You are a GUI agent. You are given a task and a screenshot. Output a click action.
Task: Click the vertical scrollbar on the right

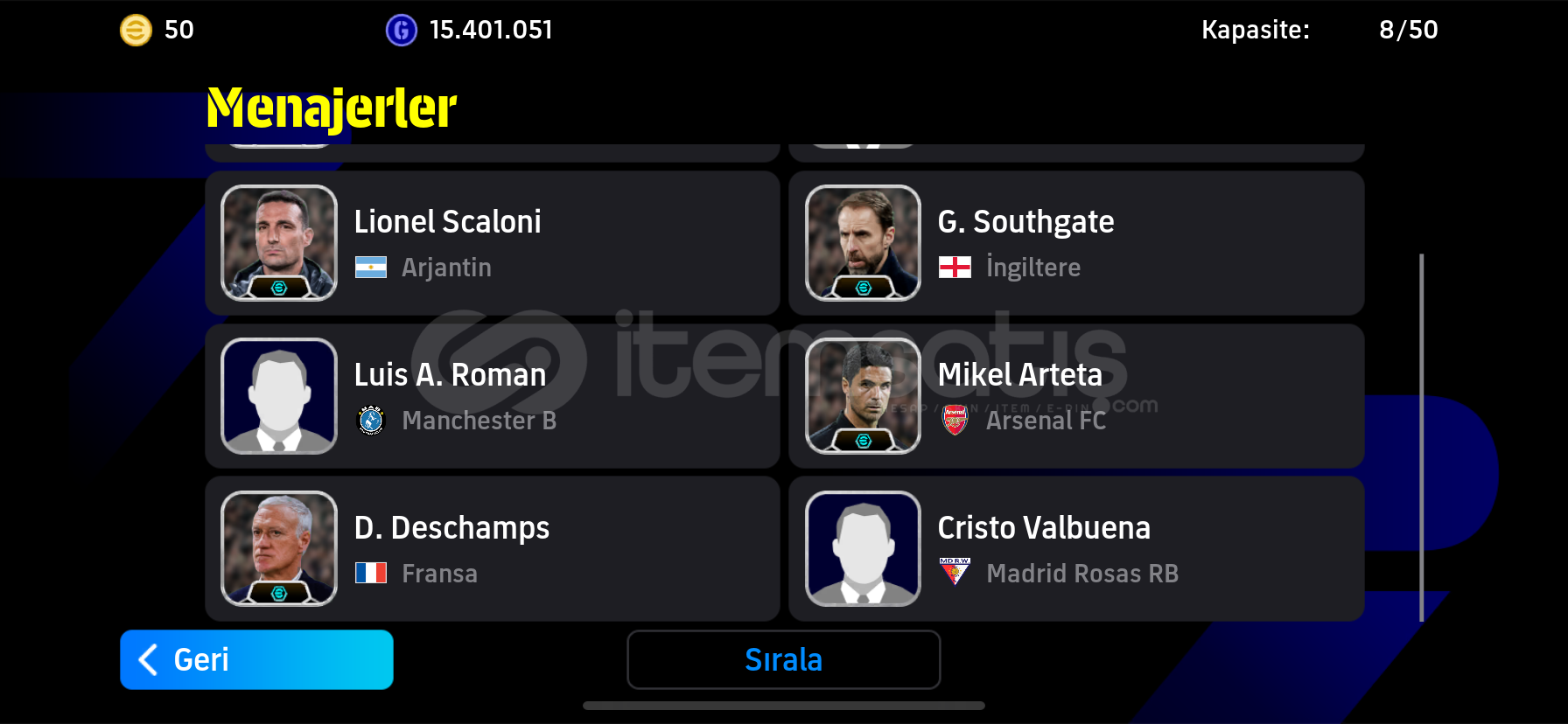coord(1421,437)
